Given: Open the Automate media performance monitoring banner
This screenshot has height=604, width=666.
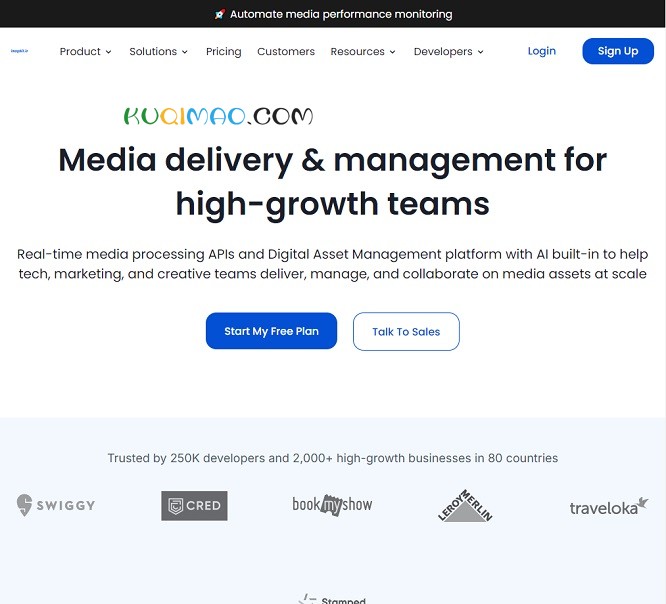Looking at the screenshot, I should click(x=333, y=14).
